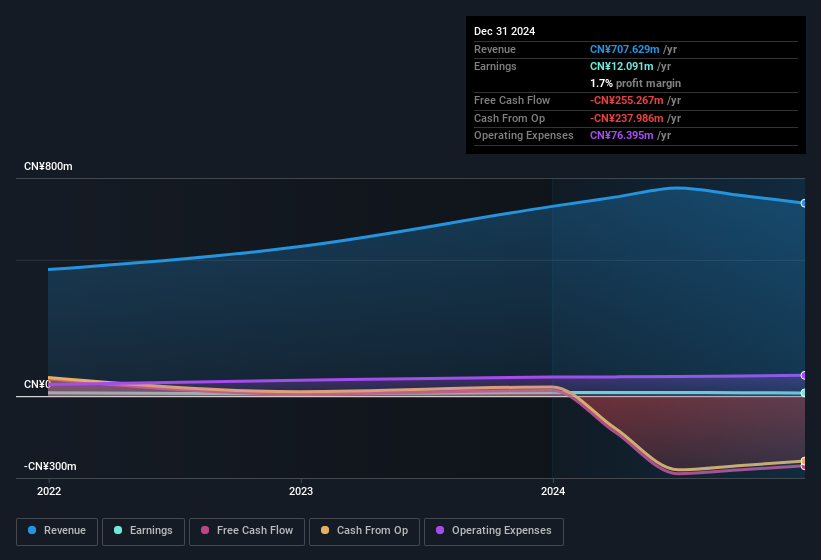Screen dimensions: 821x560
Task: Click the CN¥76.395m operating expenses value
Action: pos(622,136)
